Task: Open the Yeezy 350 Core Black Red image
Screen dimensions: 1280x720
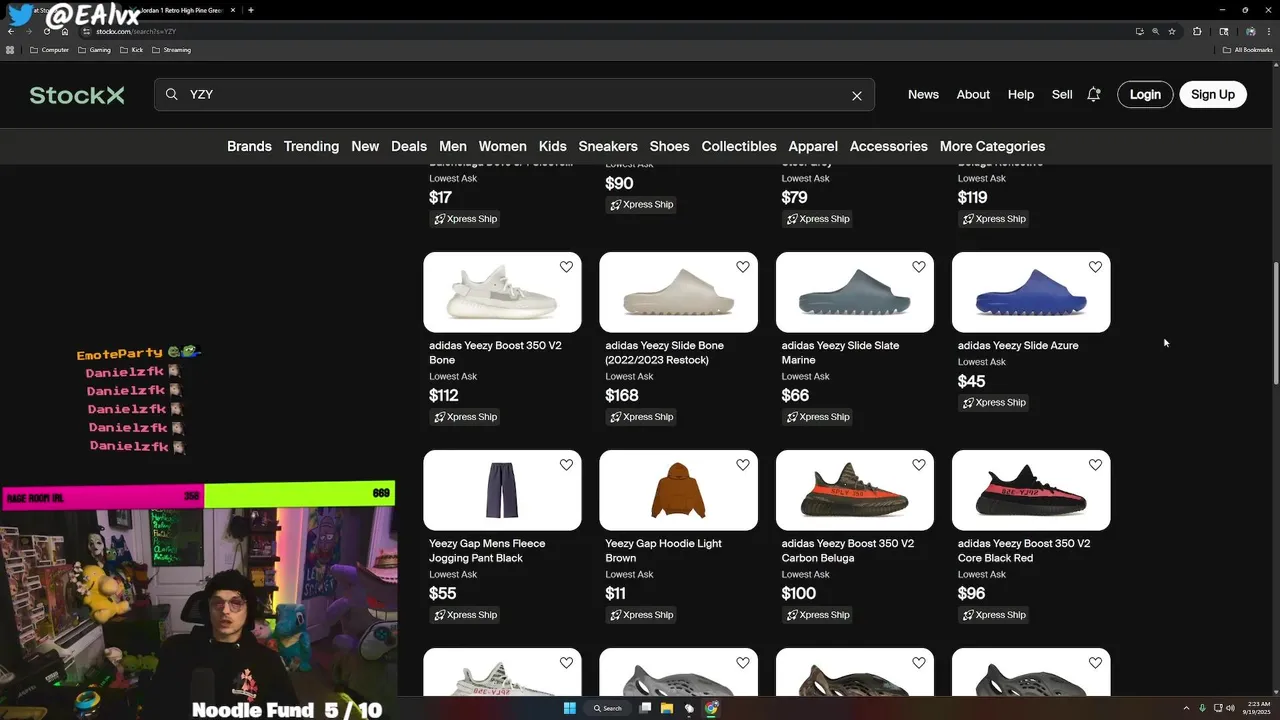Action: pos(1031,490)
